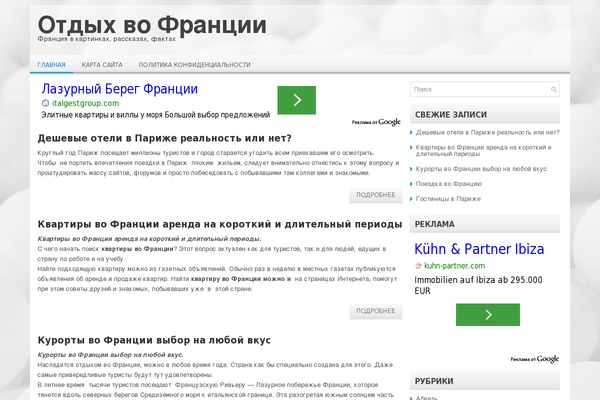Click the site title Отдых во Франции

click(x=152, y=25)
